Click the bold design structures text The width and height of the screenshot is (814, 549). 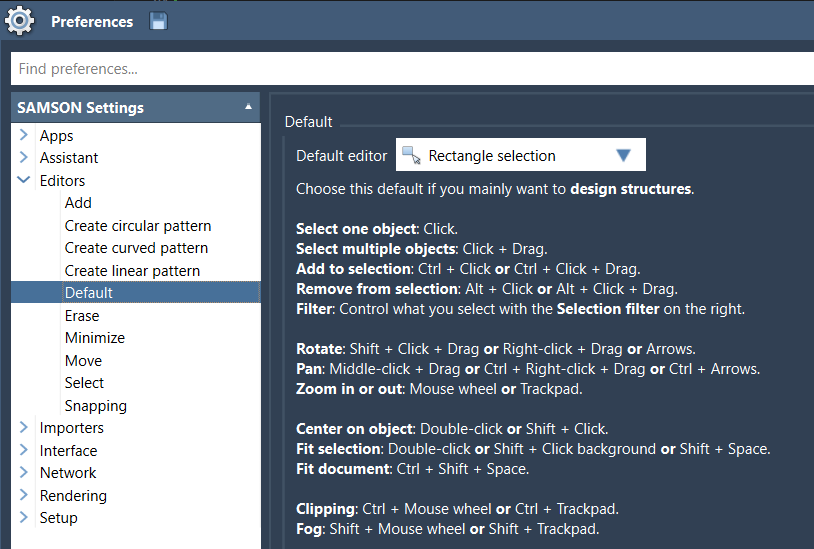click(631, 189)
